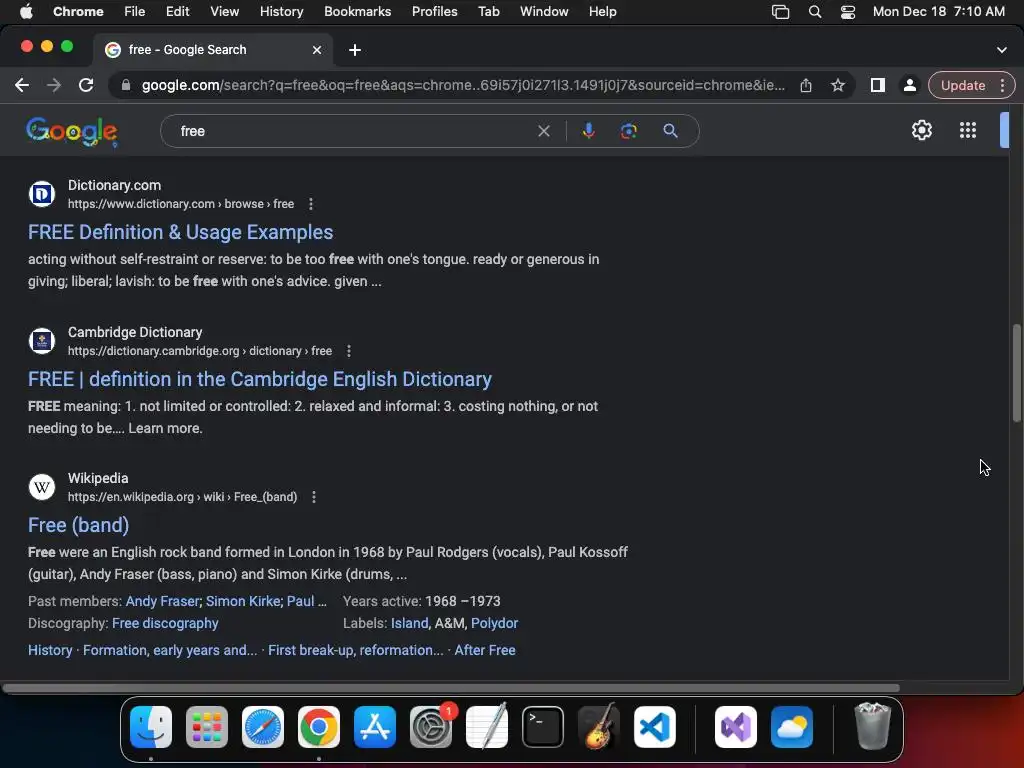Open Spotlight search in menu bar
The height and width of the screenshot is (768, 1024).
tap(814, 11)
